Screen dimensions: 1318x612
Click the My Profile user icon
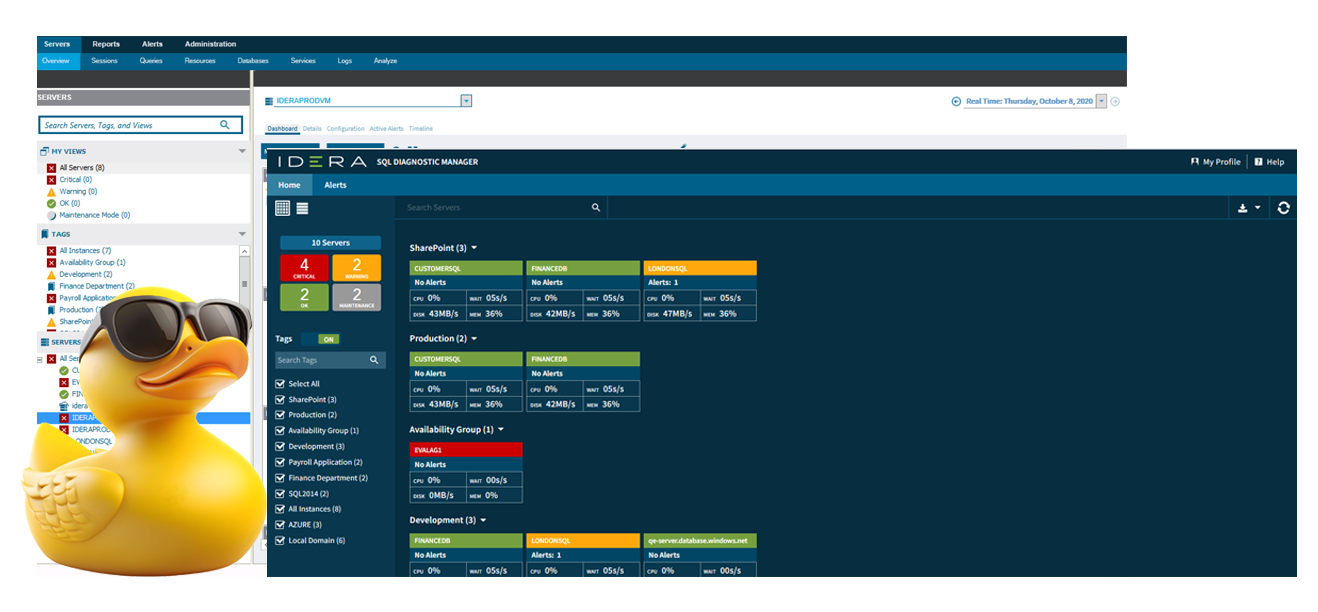[1195, 162]
